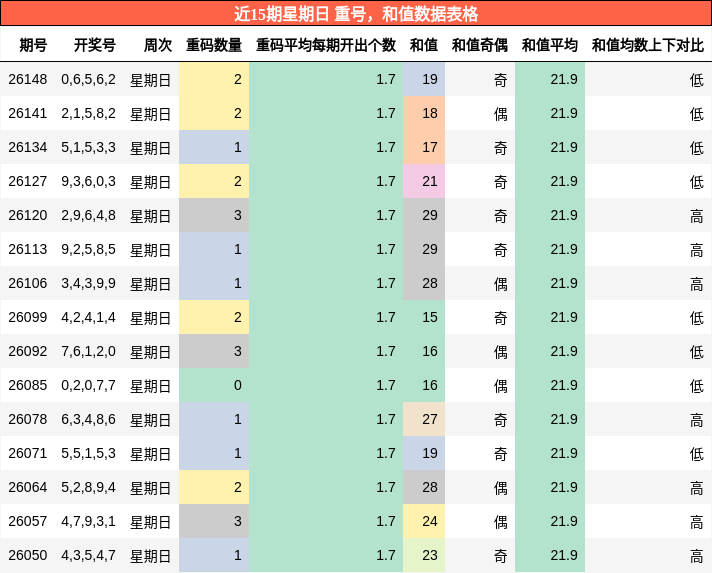This screenshot has width=712, height=573.
Task: Select the 和值均数上下对比 header
Action: click(x=648, y=45)
